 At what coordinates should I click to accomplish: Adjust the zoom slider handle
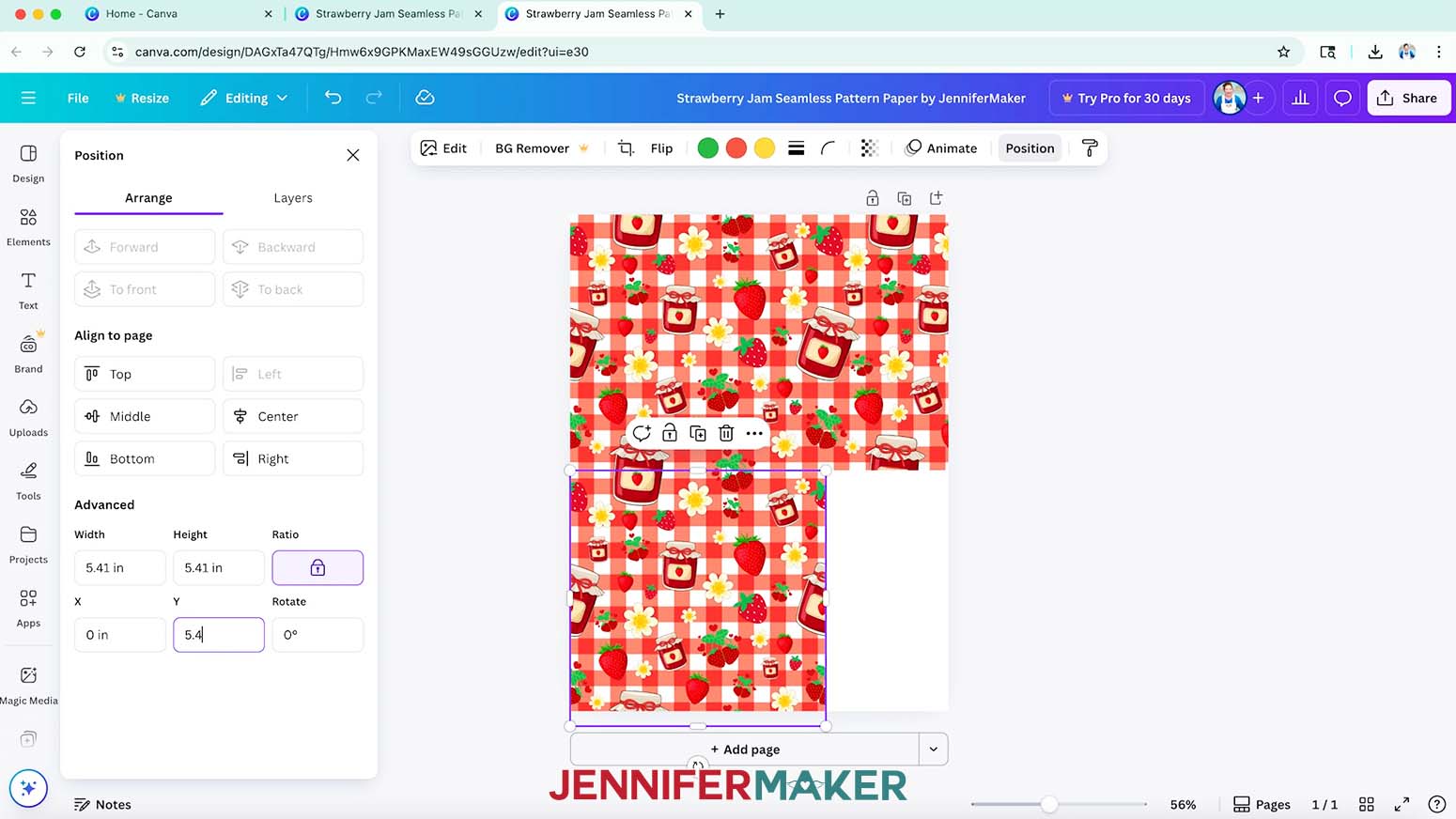1049,804
